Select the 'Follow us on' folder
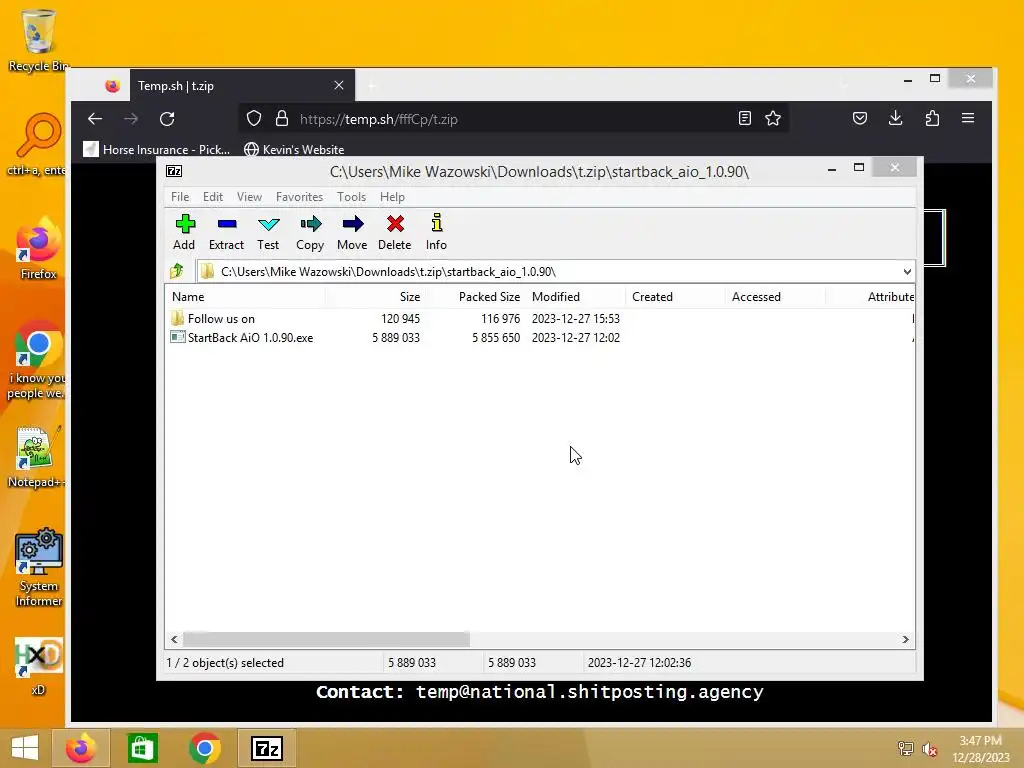This screenshot has height=768, width=1024. pos(221,319)
